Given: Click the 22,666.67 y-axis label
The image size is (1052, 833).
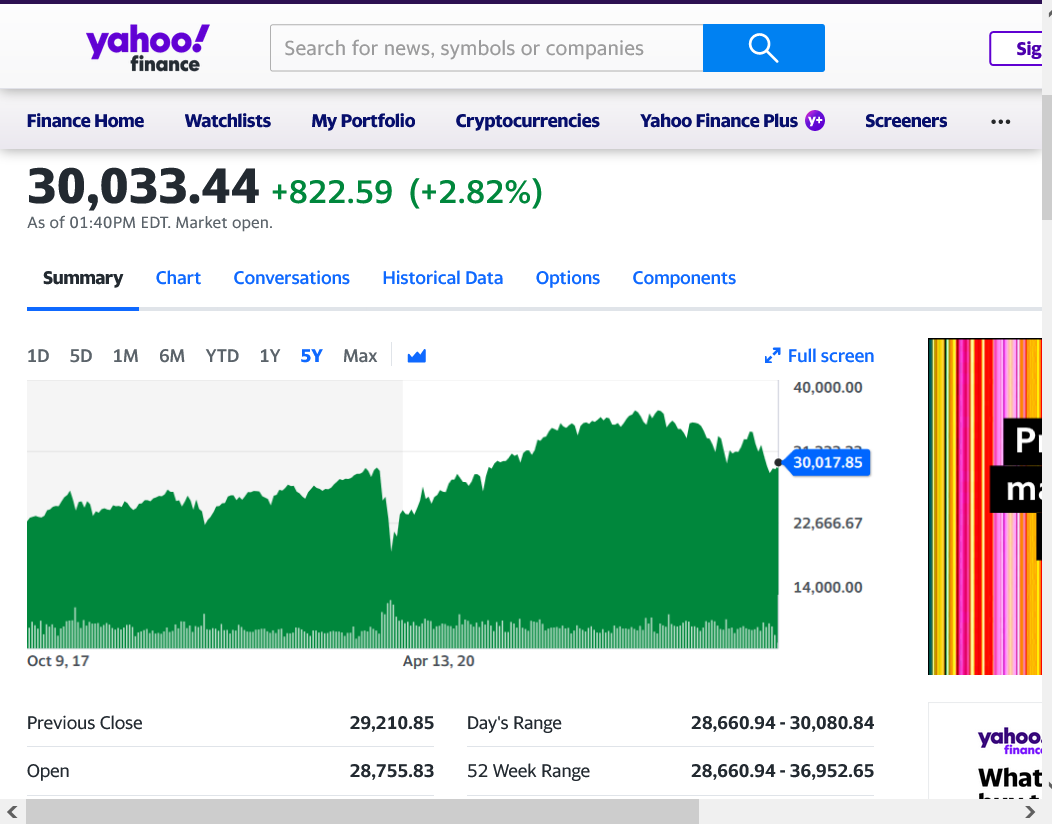Looking at the screenshot, I should click(x=827, y=523).
